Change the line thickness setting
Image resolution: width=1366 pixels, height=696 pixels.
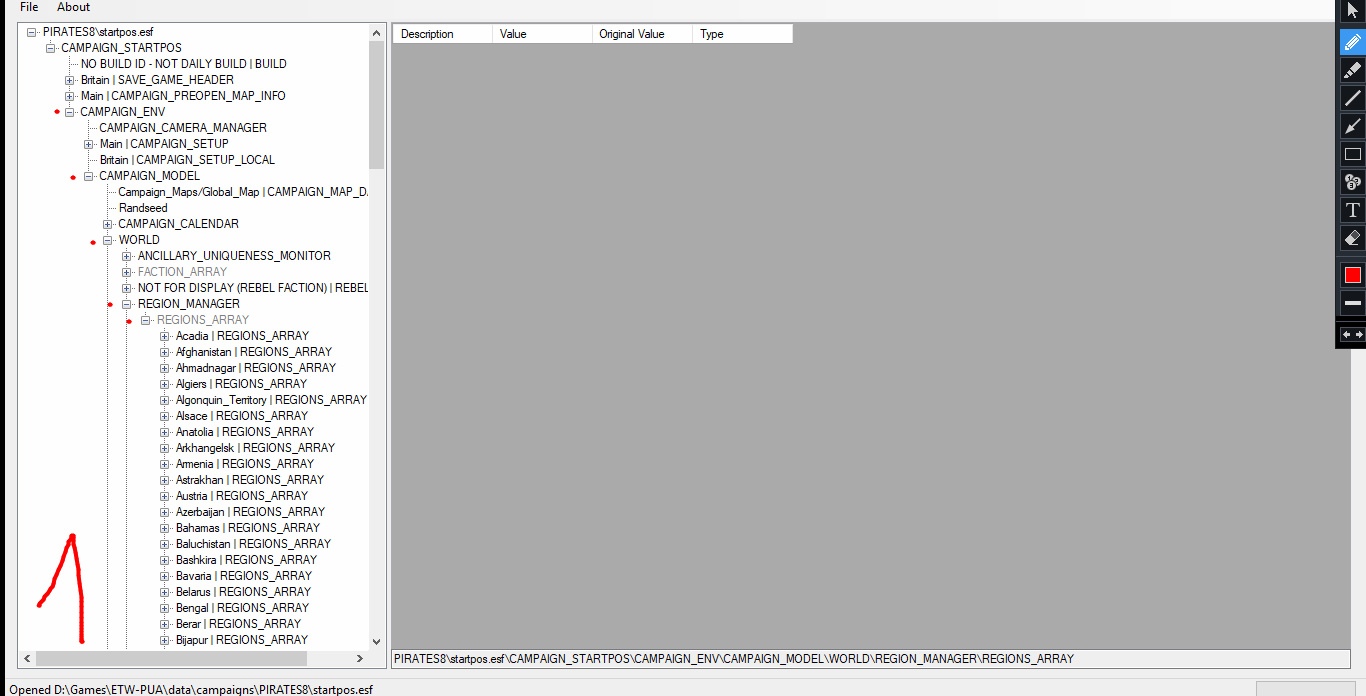tap(1352, 303)
